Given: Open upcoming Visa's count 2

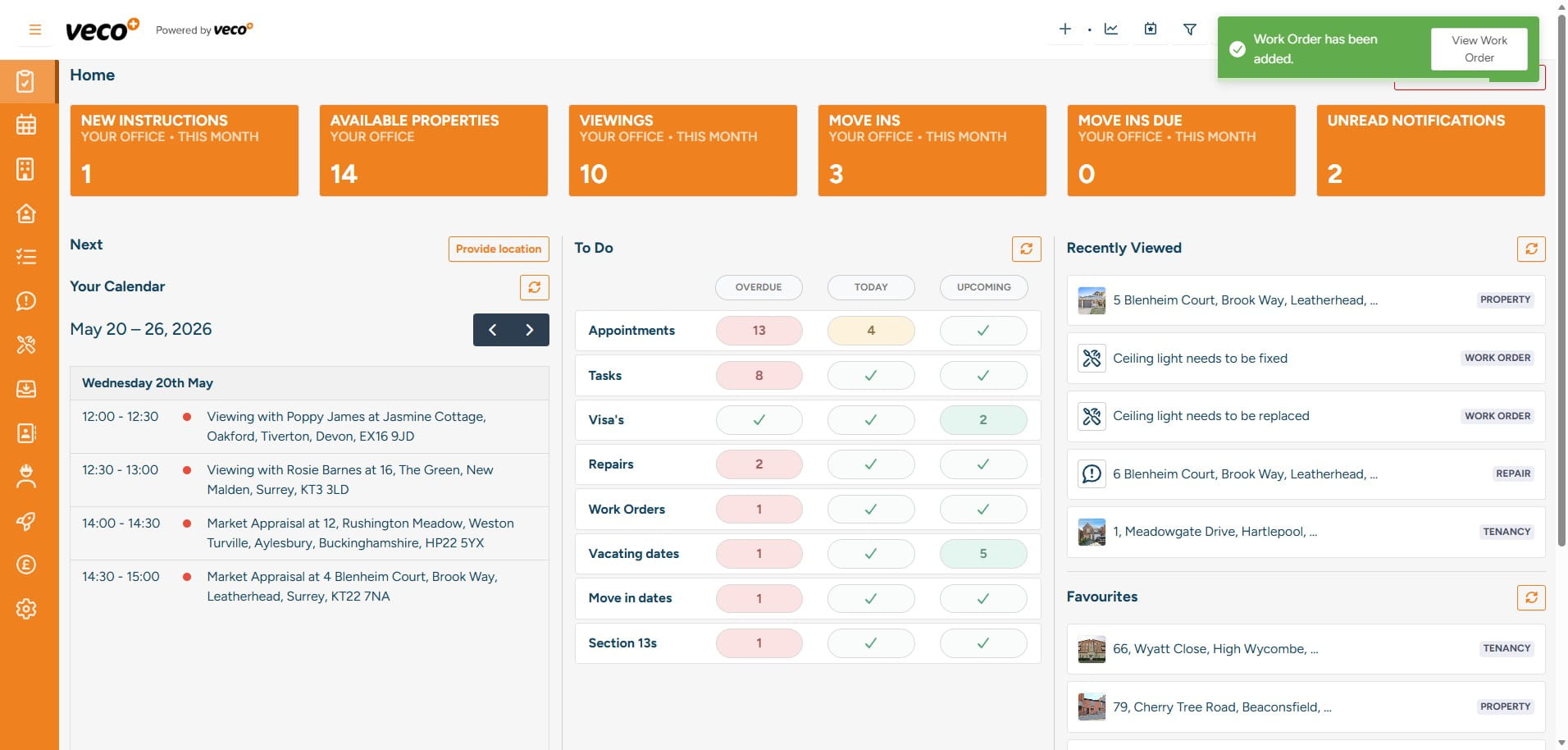Looking at the screenshot, I should (x=983, y=420).
